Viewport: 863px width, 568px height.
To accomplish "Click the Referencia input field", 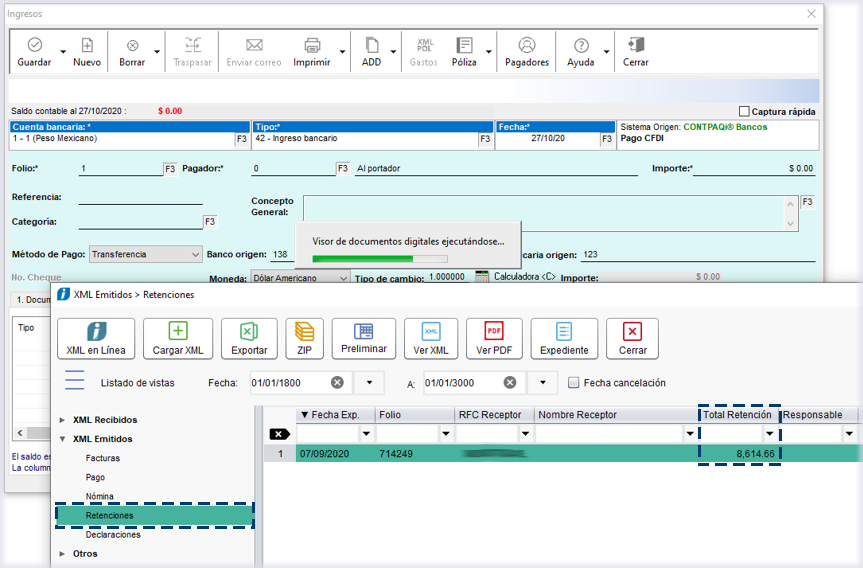I will click(140, 197).
